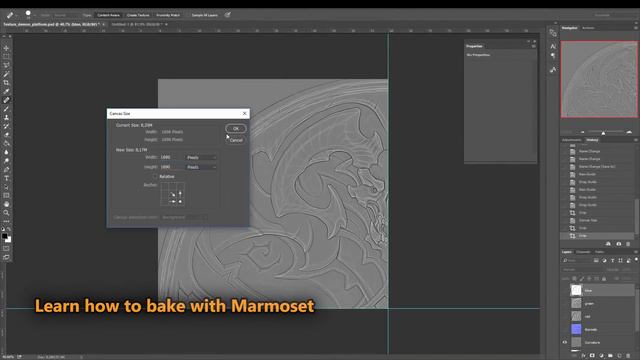Hide the Curvature layer
This screenshot has height=360, width=640.
tap(565, 342)
